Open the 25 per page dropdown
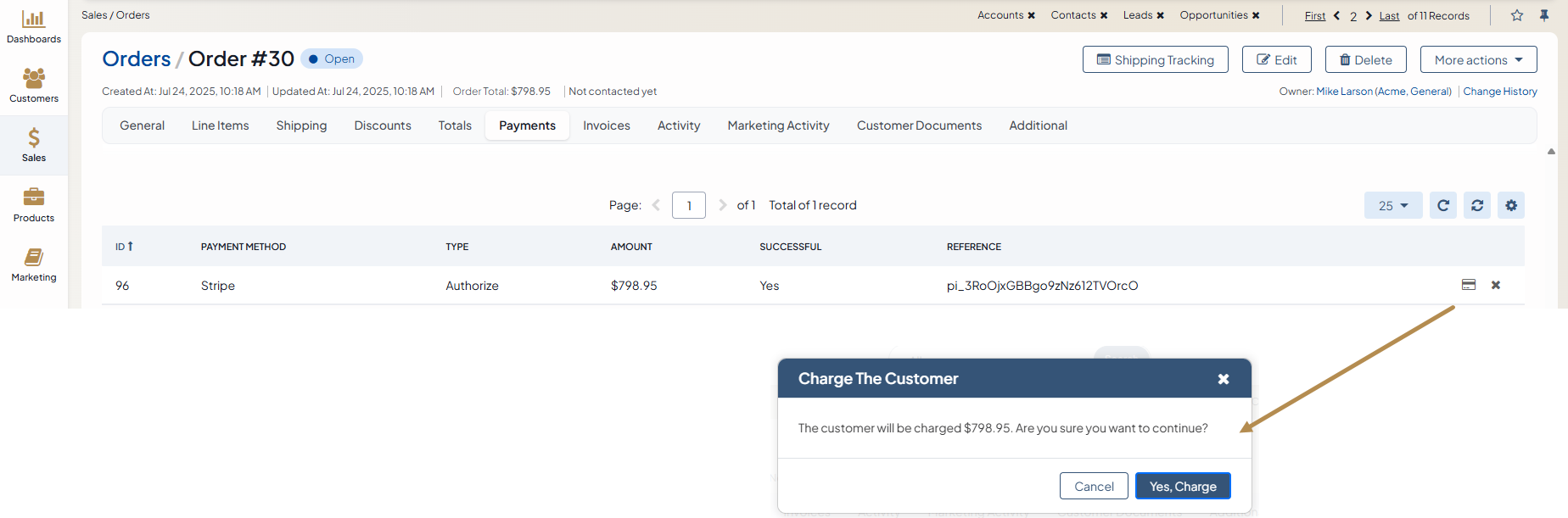1568x518 pixels. click(x=1393, y=205)
